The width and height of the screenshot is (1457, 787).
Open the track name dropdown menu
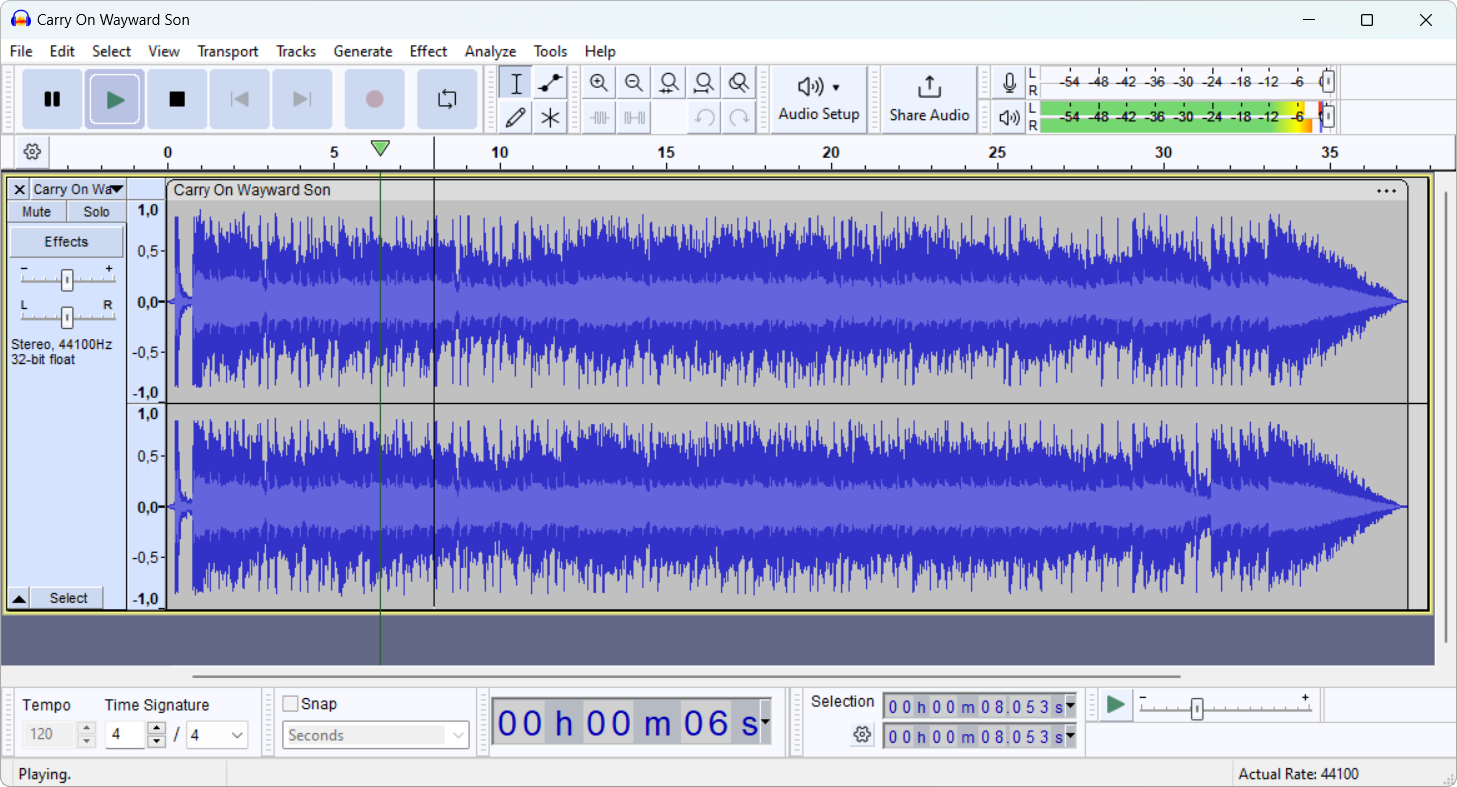click(116, 189)
